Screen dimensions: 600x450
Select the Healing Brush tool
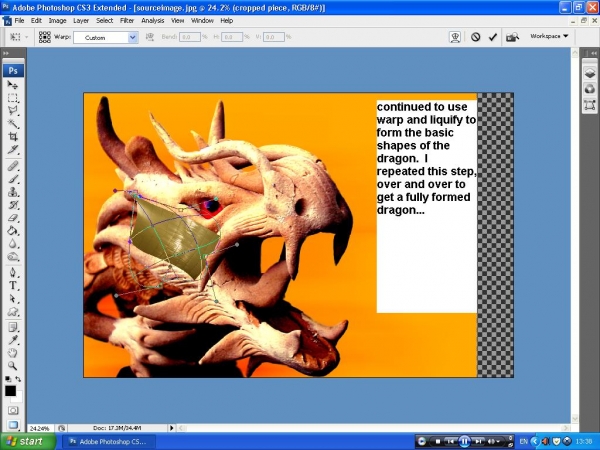(13, 166)
